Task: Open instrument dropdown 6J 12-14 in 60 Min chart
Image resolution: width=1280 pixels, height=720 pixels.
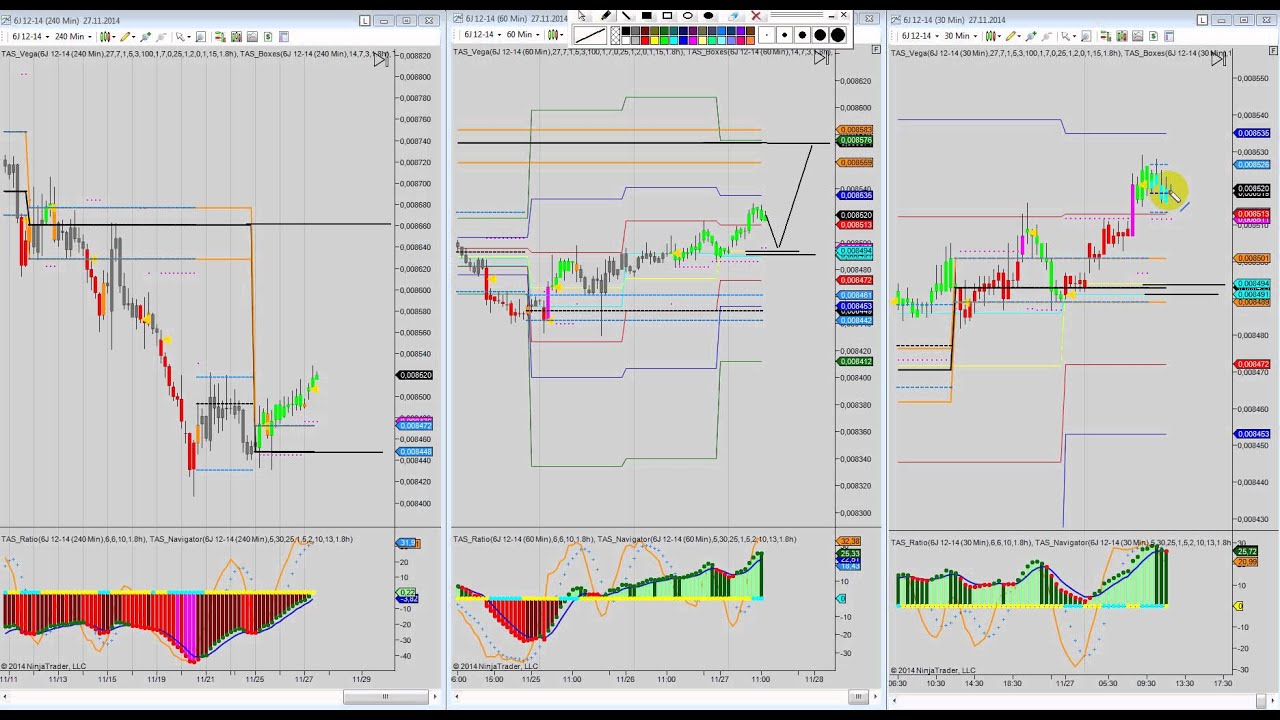Action: click(x=482, y=35)
